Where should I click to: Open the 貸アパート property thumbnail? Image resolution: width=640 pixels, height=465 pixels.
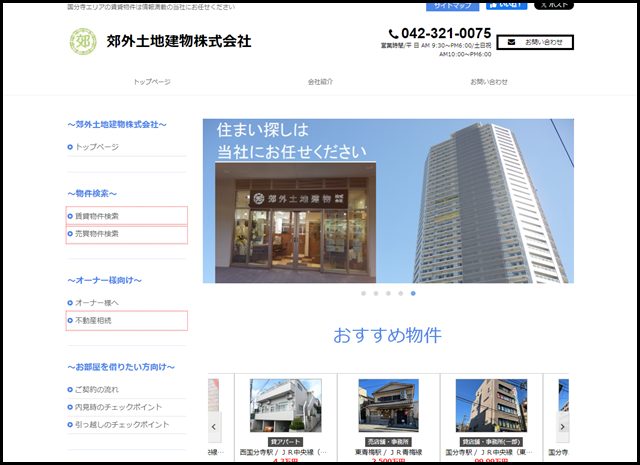coord(286,405)
